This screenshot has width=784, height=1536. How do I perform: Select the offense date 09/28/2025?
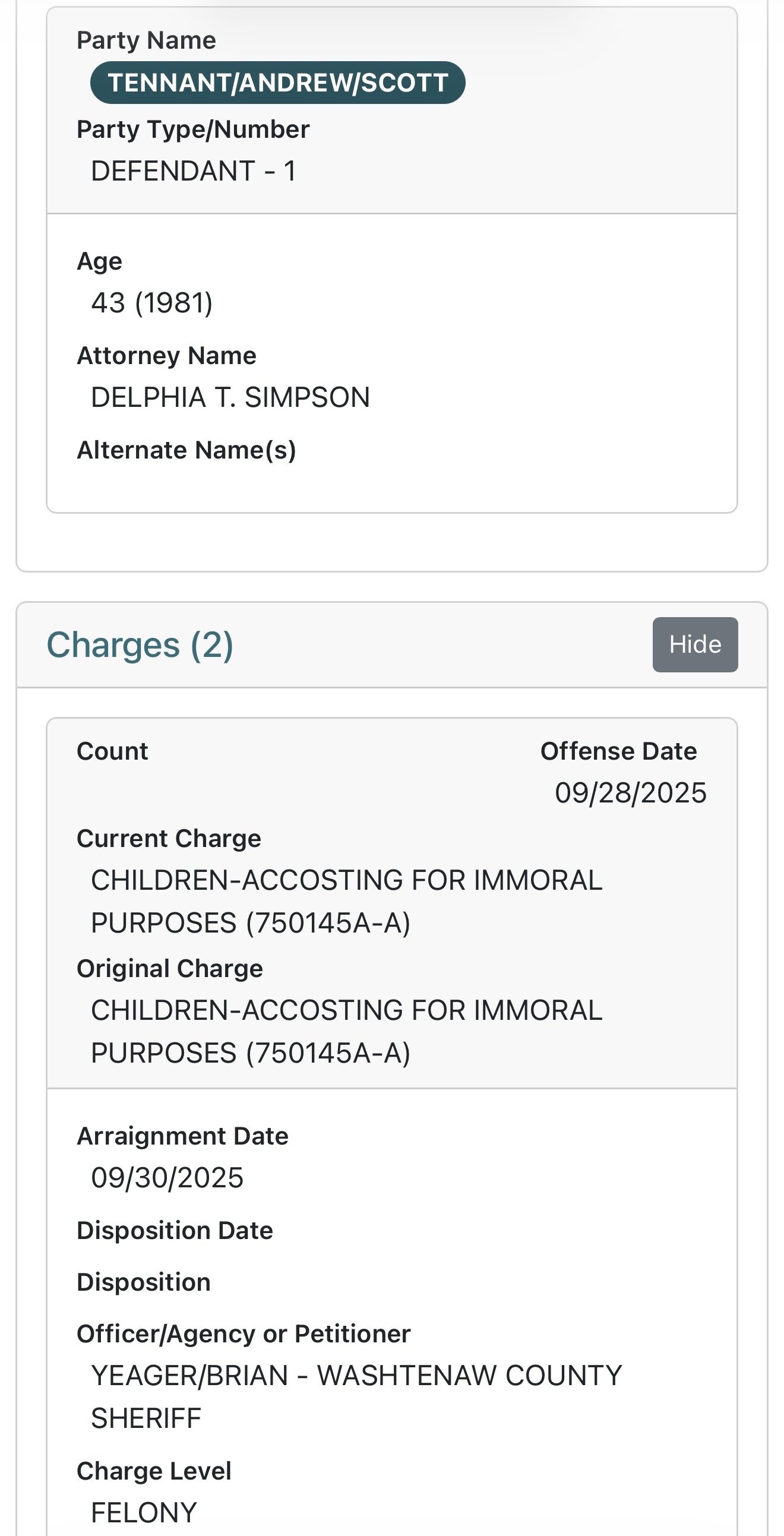pyautogui.click(x=630, y=793)
